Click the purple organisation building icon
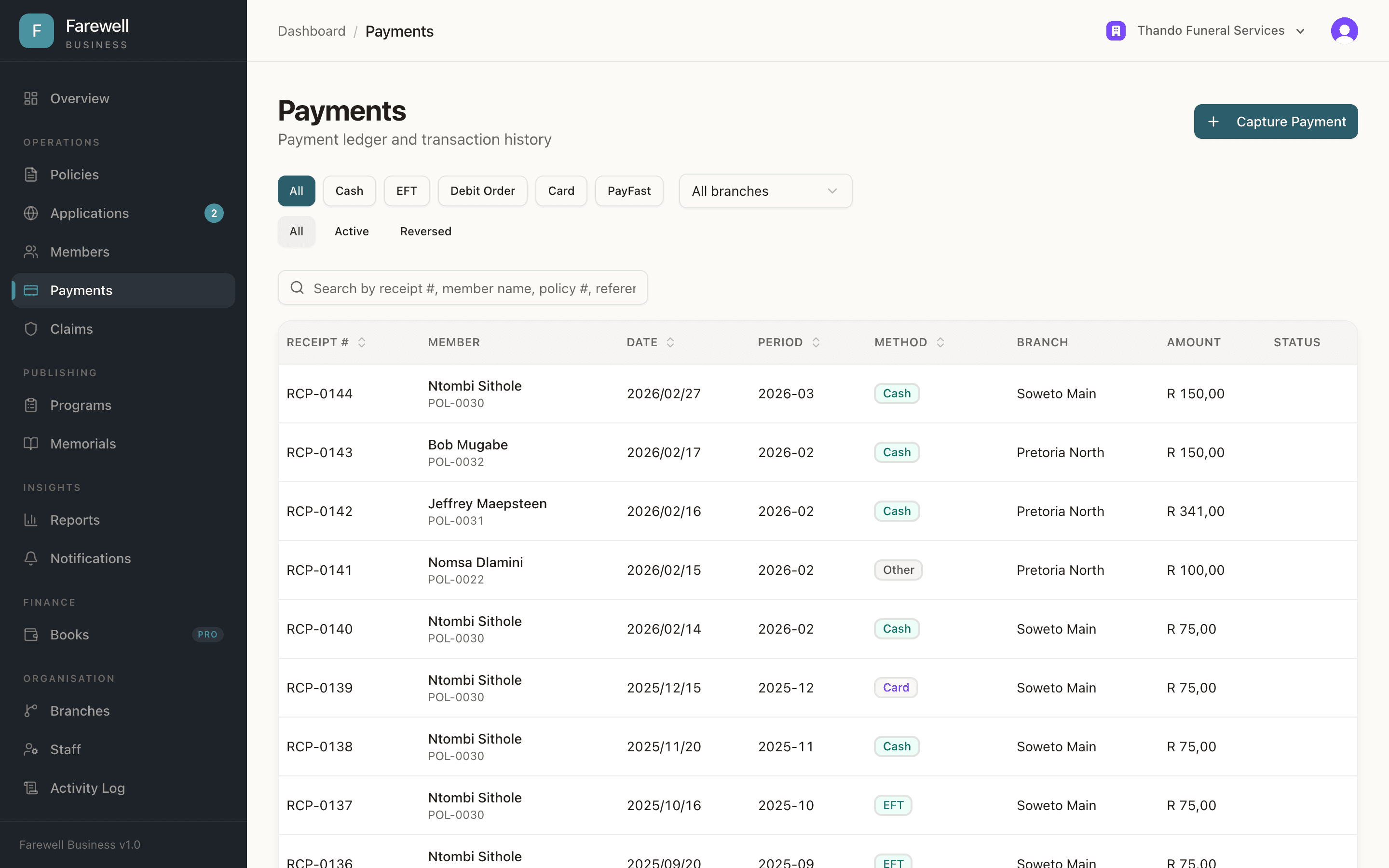Viewport: 1389px width, 868px height. [1116, 30]
